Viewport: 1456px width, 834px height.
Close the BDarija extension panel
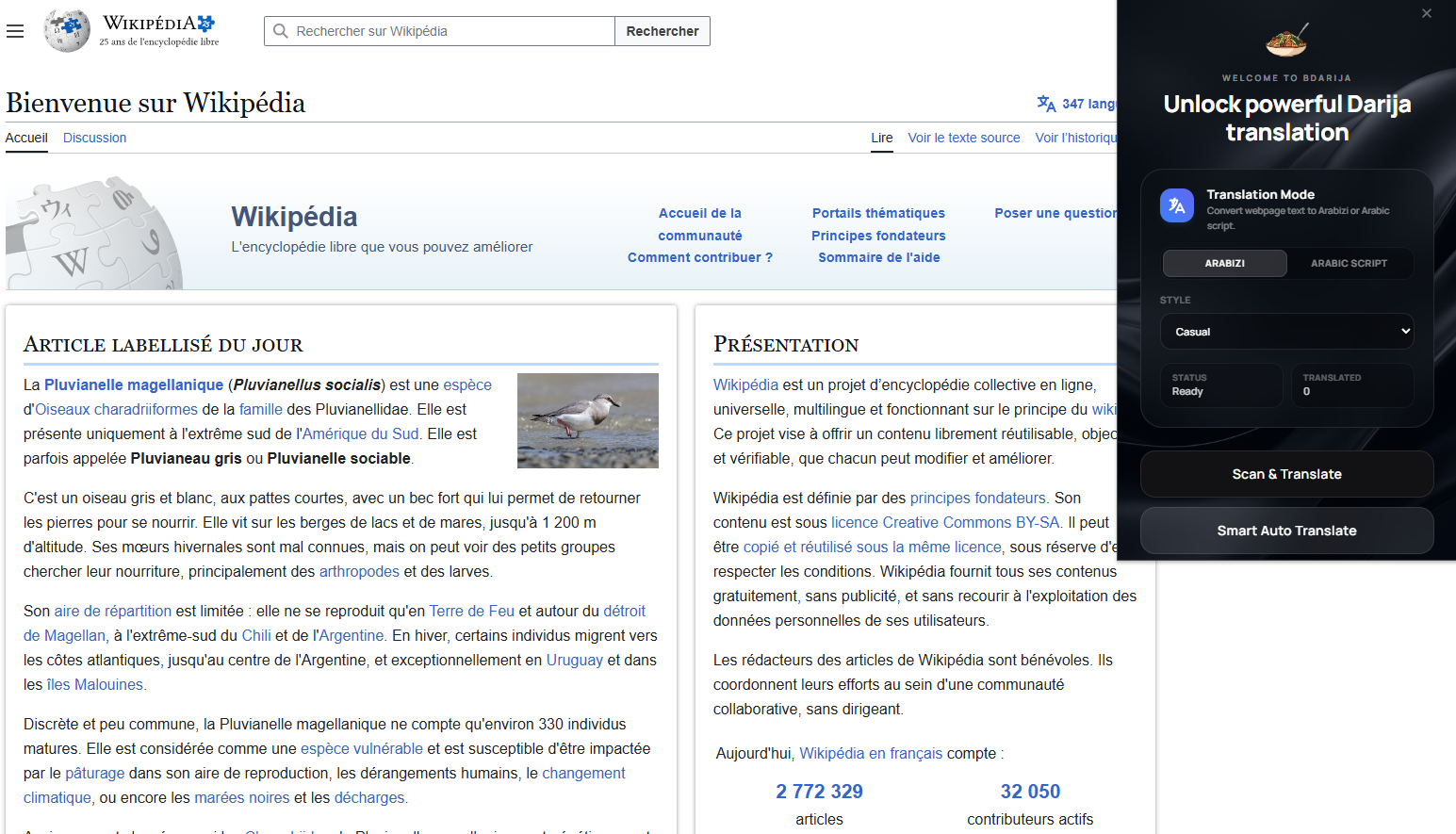[x=1427, y=13]
